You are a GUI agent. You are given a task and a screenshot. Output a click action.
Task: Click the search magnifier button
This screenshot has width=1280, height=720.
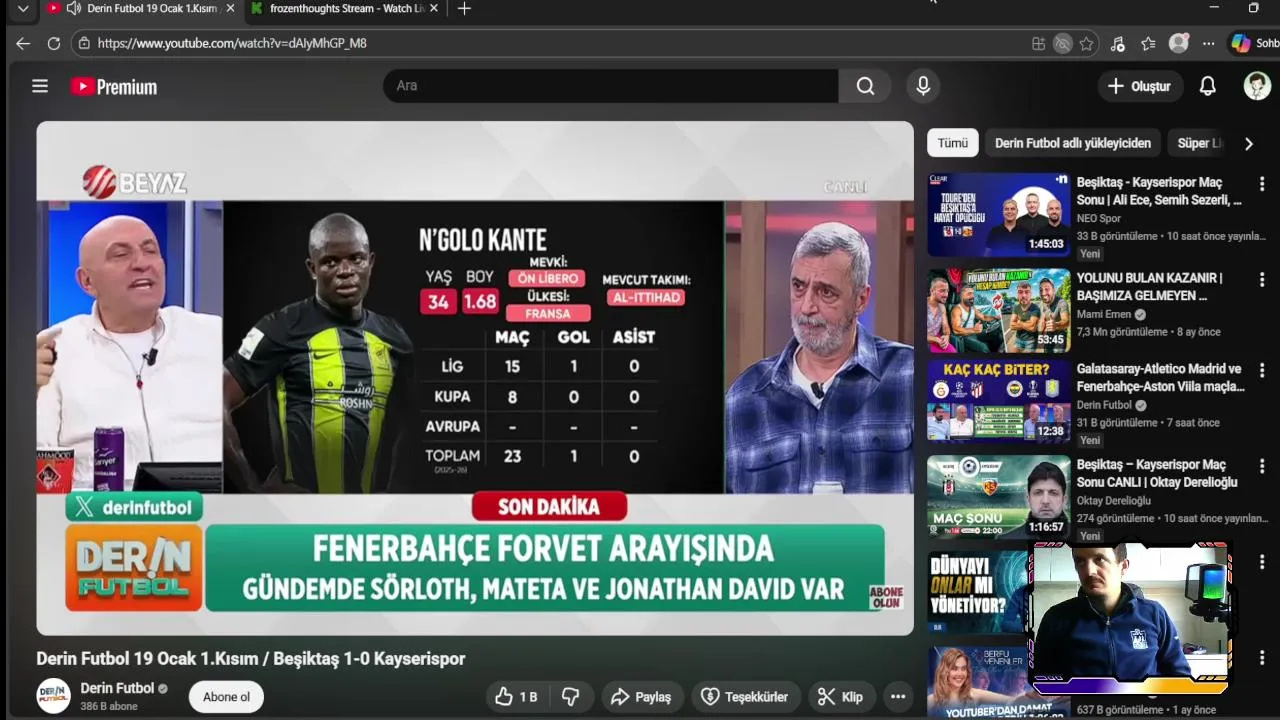tap(865, 86)
